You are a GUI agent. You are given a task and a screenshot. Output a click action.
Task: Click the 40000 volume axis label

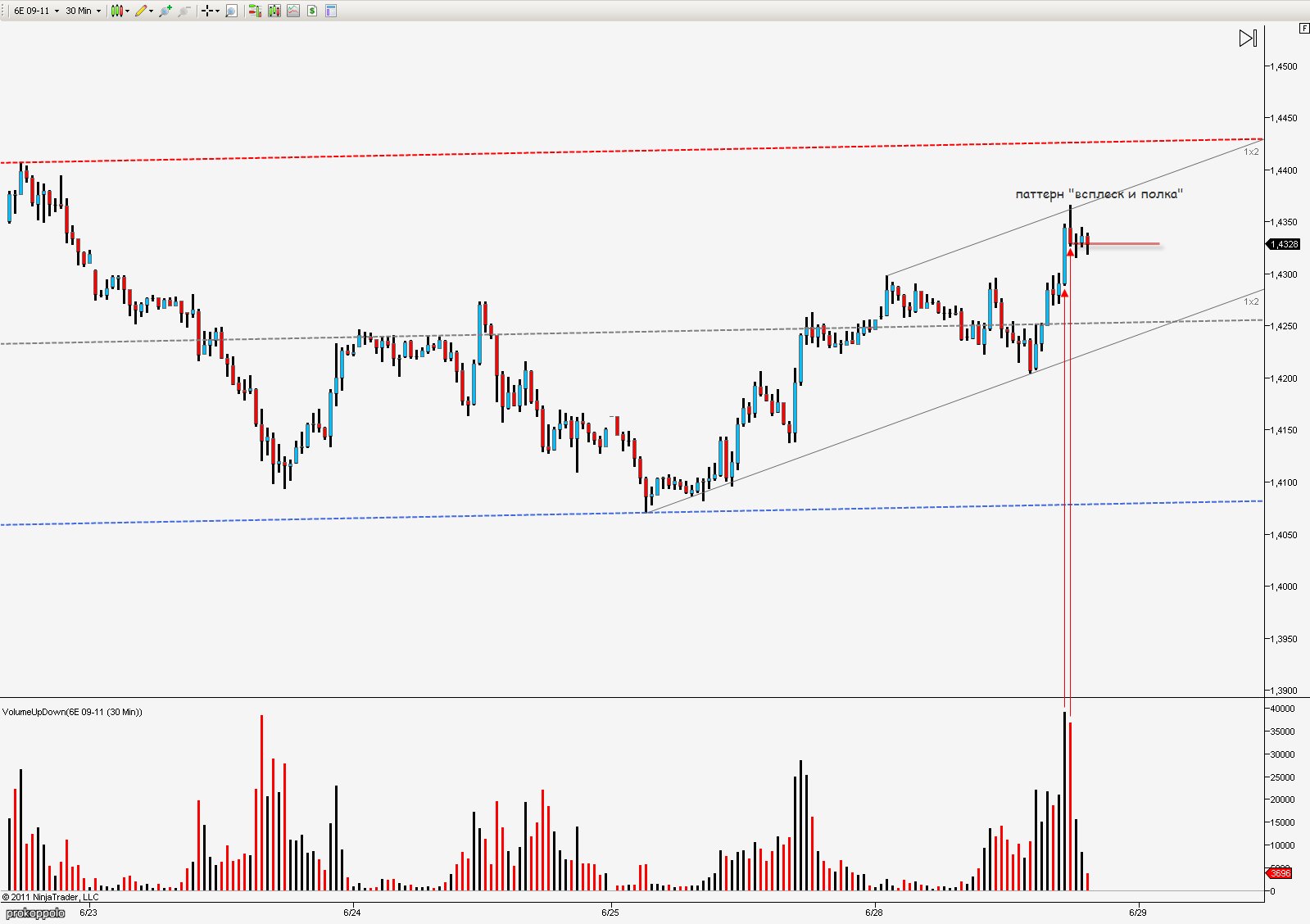tap(1282, 709)
